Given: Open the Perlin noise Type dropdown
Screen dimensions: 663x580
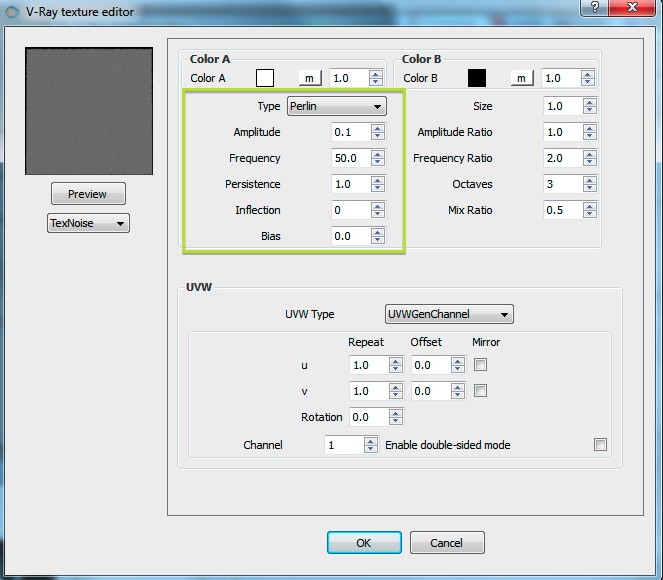Looking at the screenshot, I should point(337,106).
